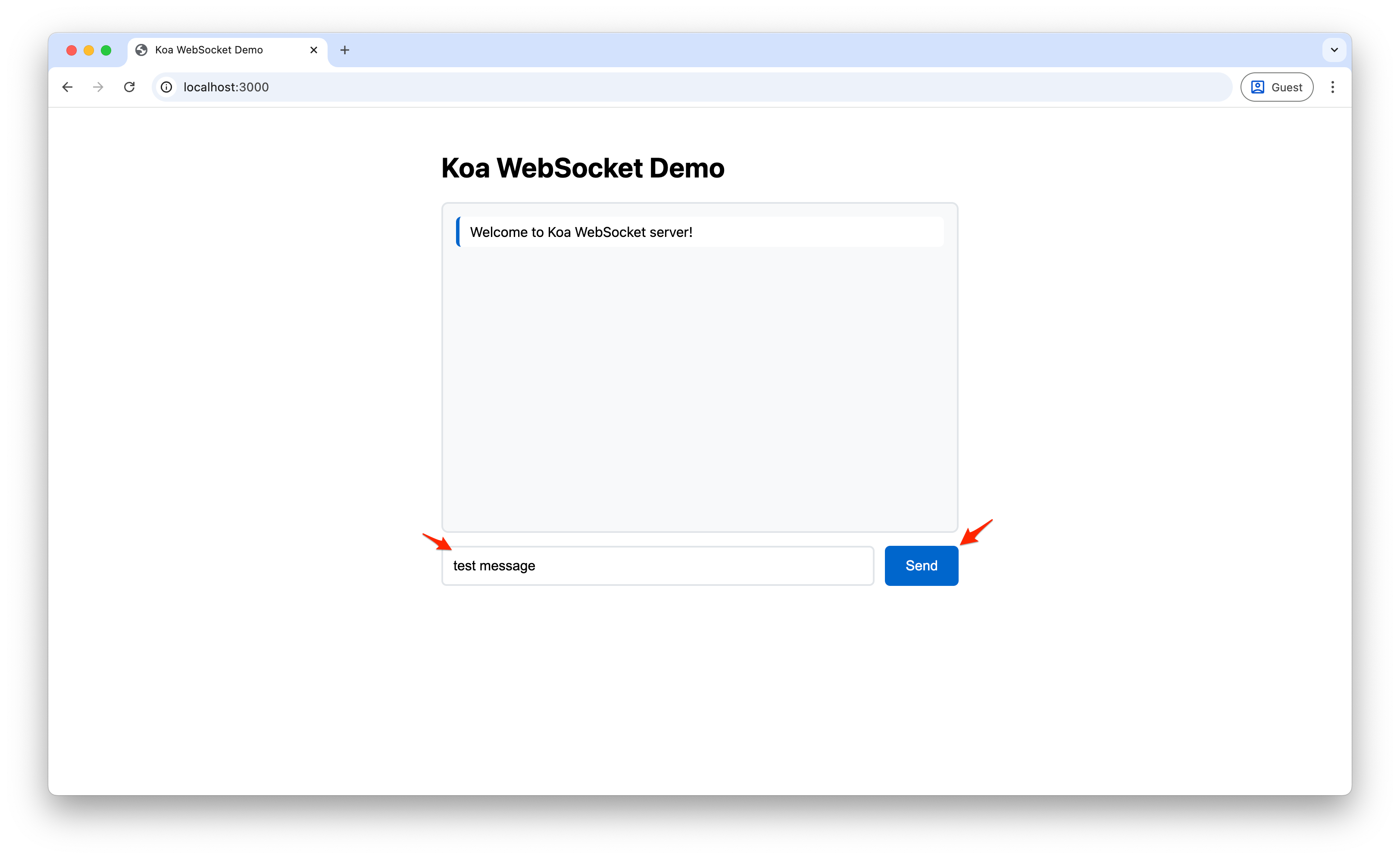Reload the localhost page
Image resolution: width=1400 pixels, height=859 pixels.
click(130, 87)
